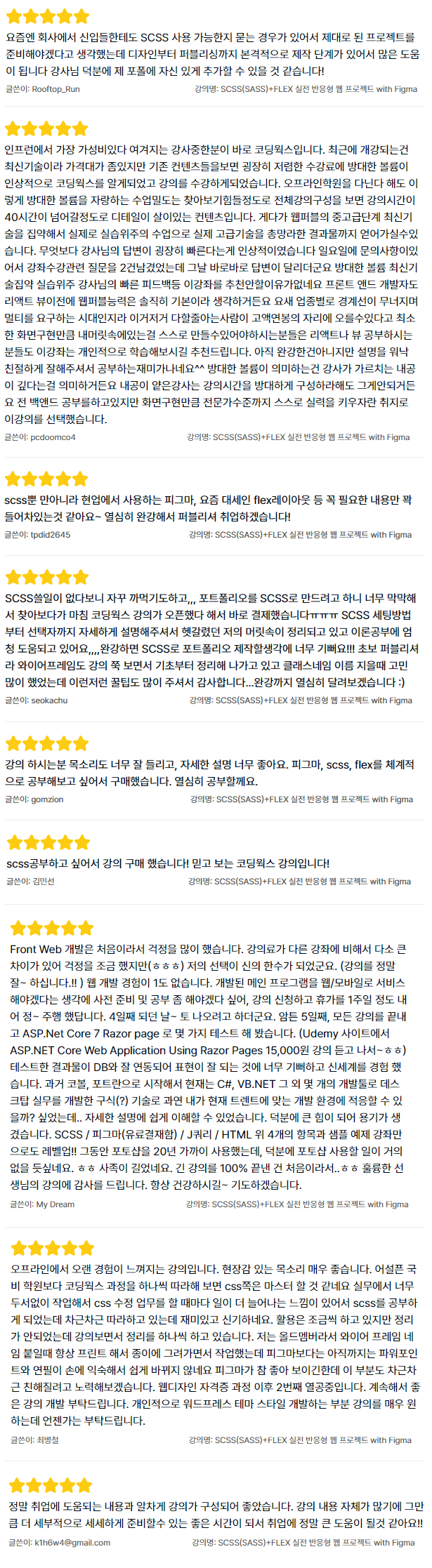The image size is (432, 1568).
Task: Click author name seokachu
Action: 49,700
